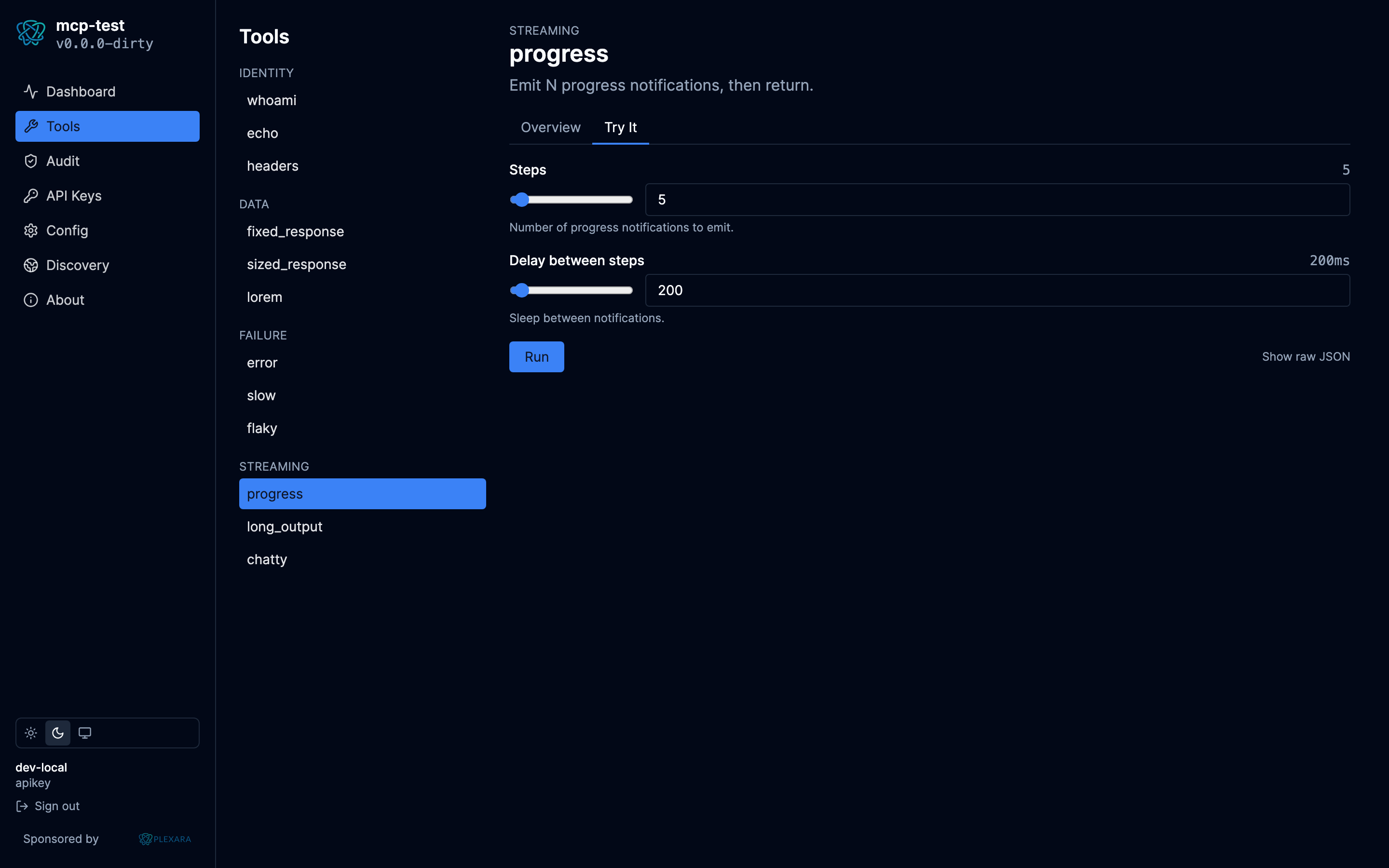Click the Run button
Screen dimensions: 1389x868
536,356
